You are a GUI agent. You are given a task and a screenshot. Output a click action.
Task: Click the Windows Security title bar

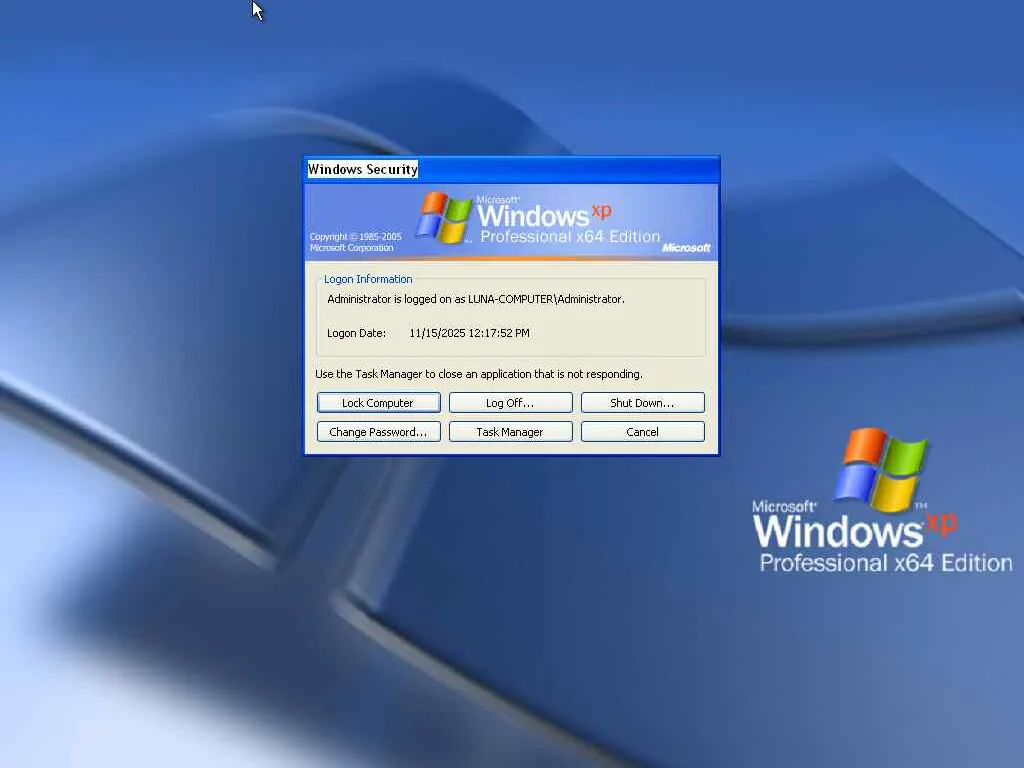(x=511, y=169)
